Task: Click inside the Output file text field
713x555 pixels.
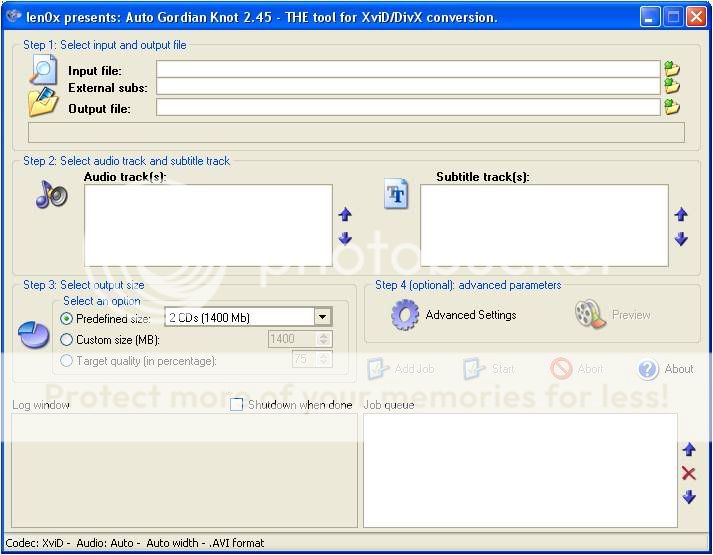Action: tap(407, 107)
